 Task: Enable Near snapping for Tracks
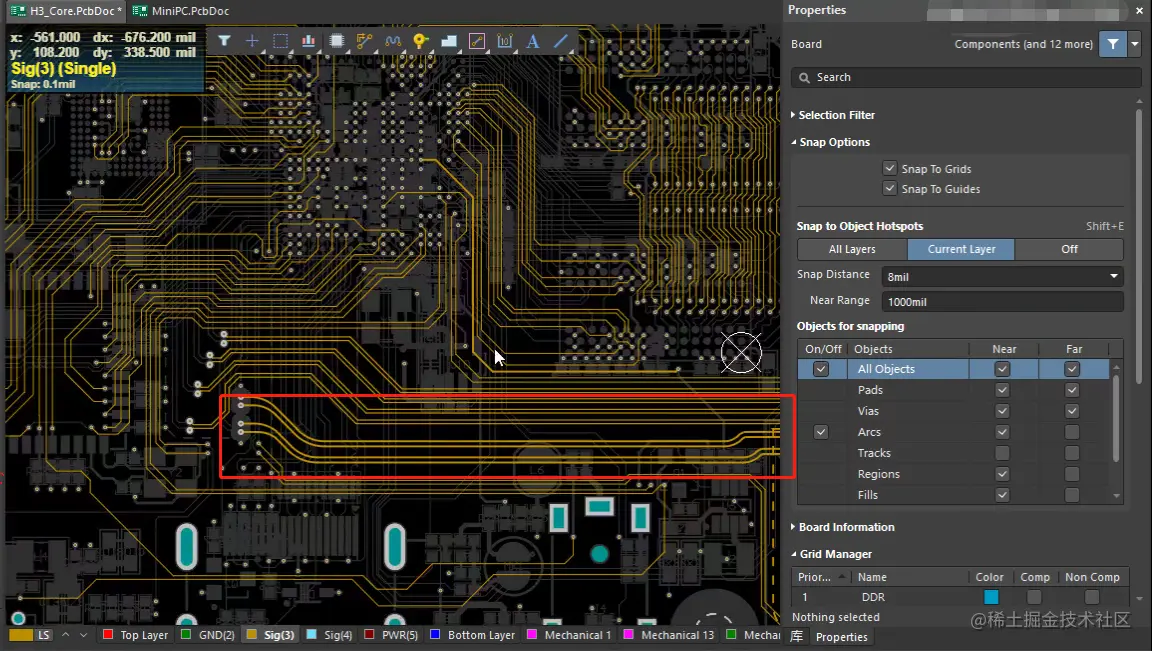coord(1002,453)
